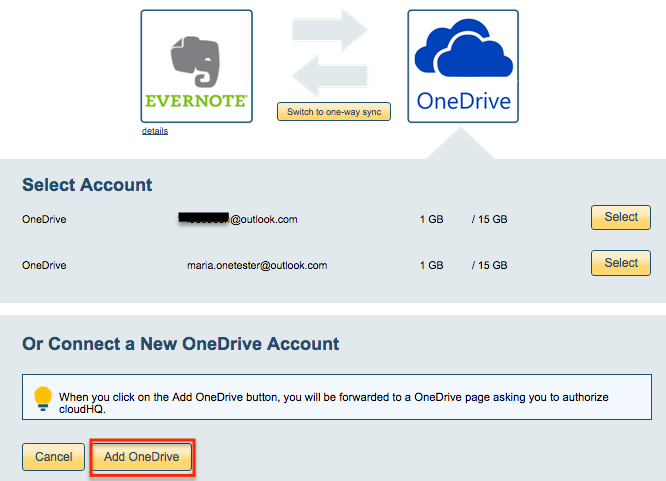666x481 pixels.
Task: Click the yellow lightbulb tip icon
Action: point(43,397)
